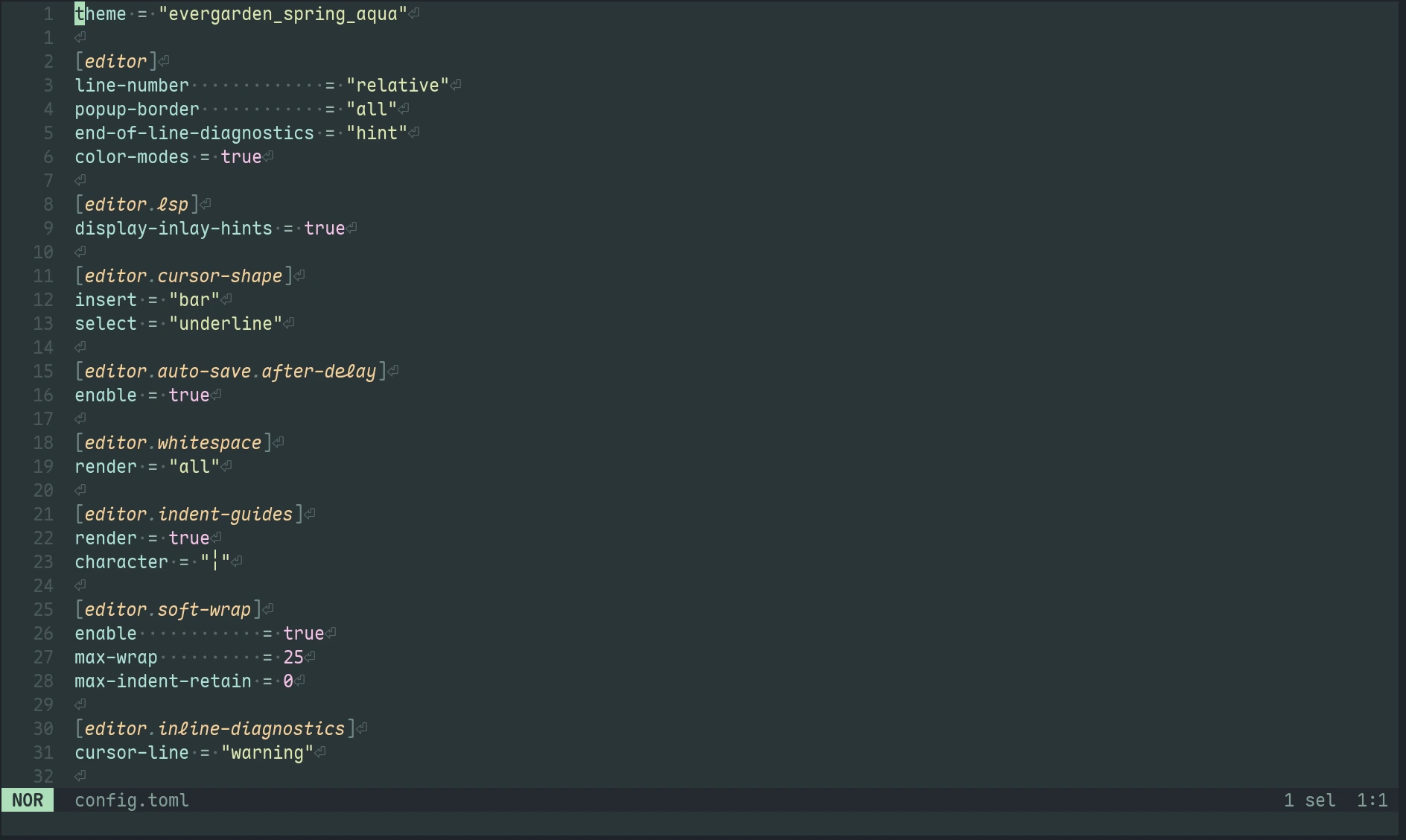Click the "hint" string value
This screenshot has height=840, width=1406.
(x=377, y=133)
